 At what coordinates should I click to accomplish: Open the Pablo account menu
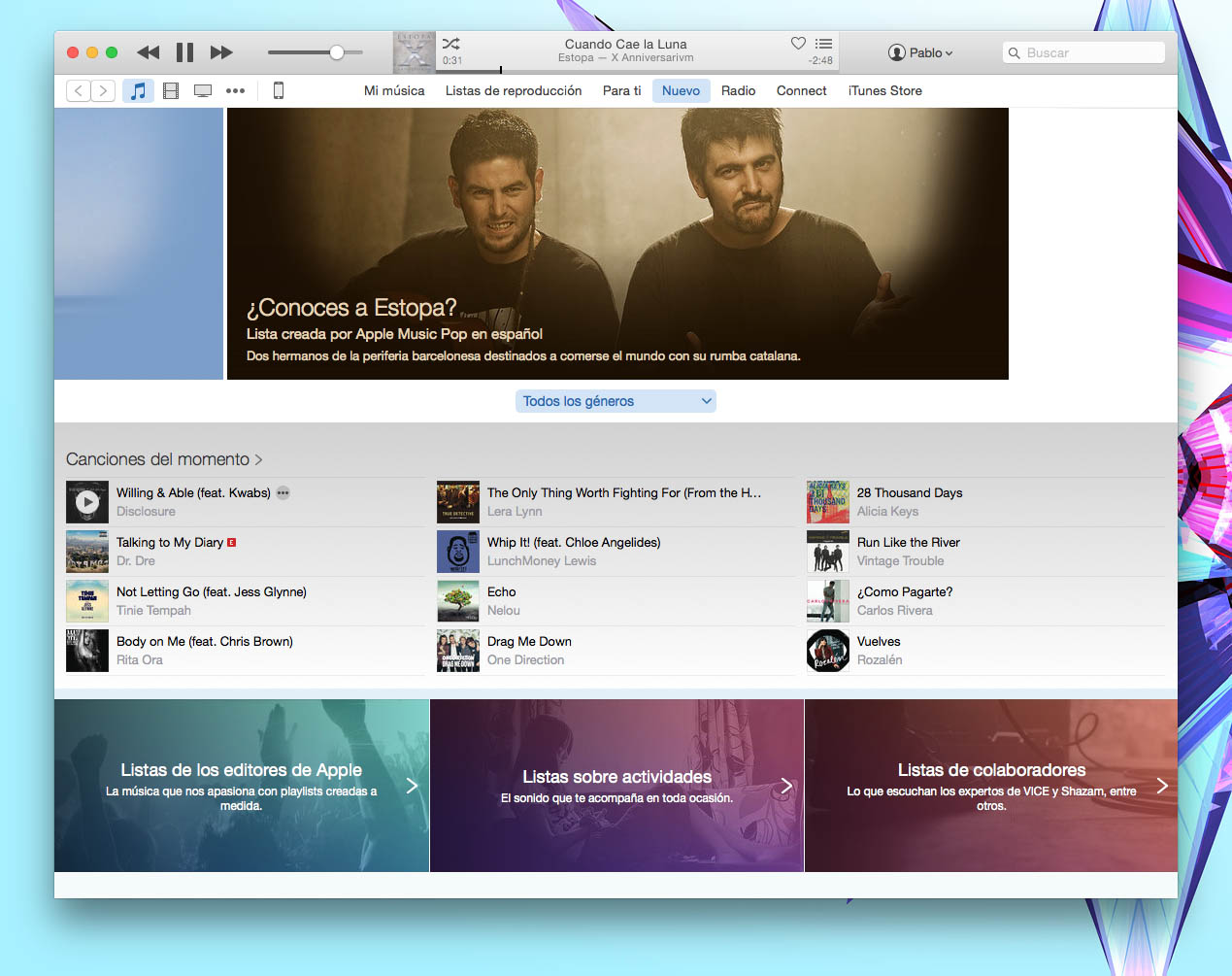(920, 52)
